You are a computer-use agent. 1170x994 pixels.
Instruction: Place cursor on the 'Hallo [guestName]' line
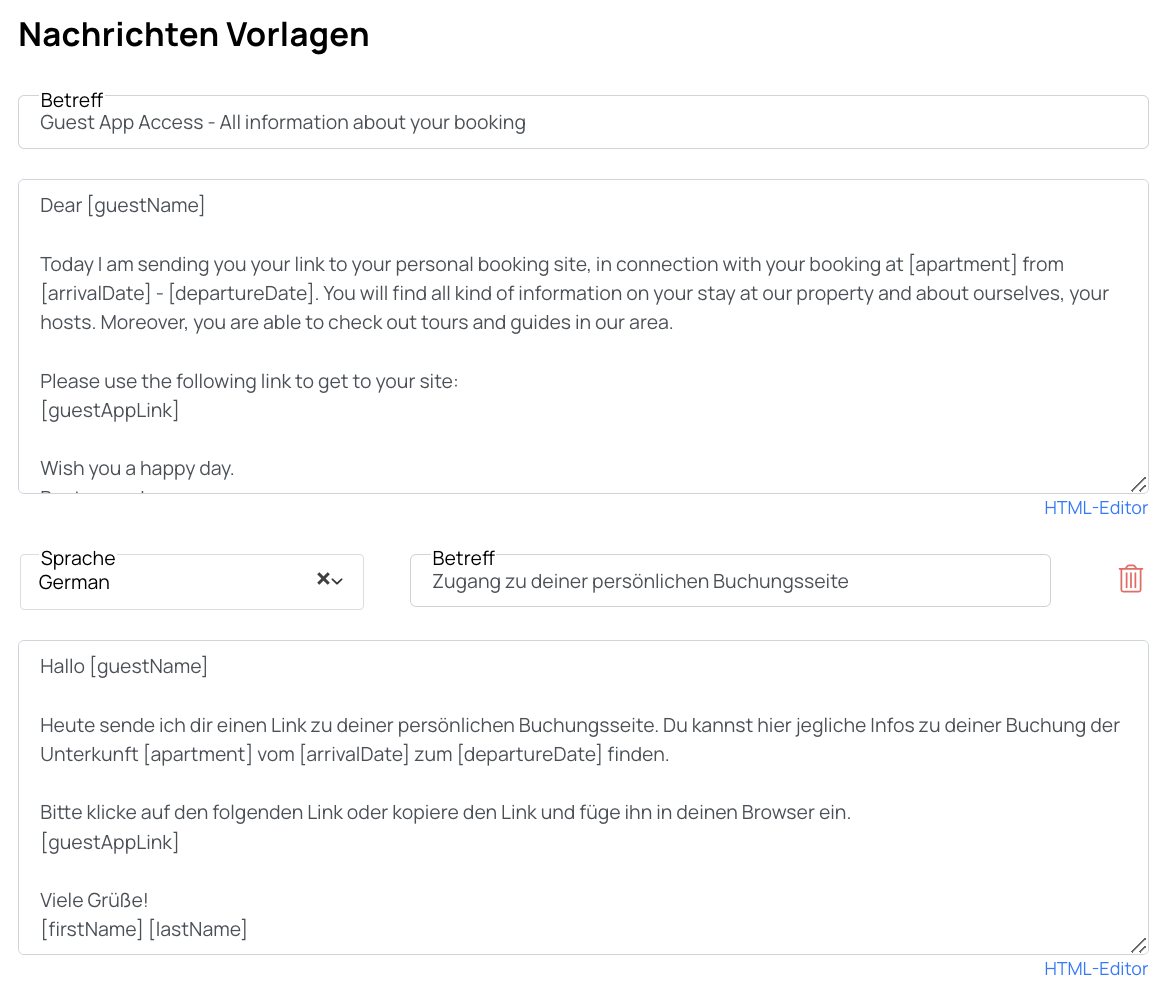point(124,666)
